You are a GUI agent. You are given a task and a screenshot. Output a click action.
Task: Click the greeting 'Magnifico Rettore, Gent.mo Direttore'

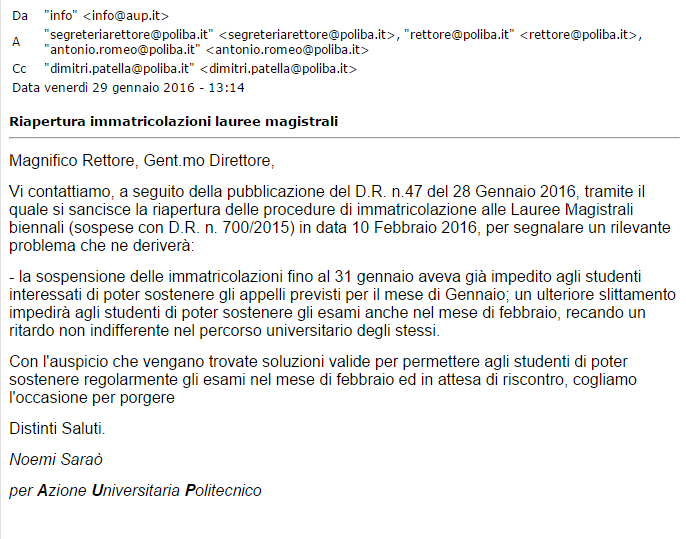pyautogui.click(x=142, y=161)
